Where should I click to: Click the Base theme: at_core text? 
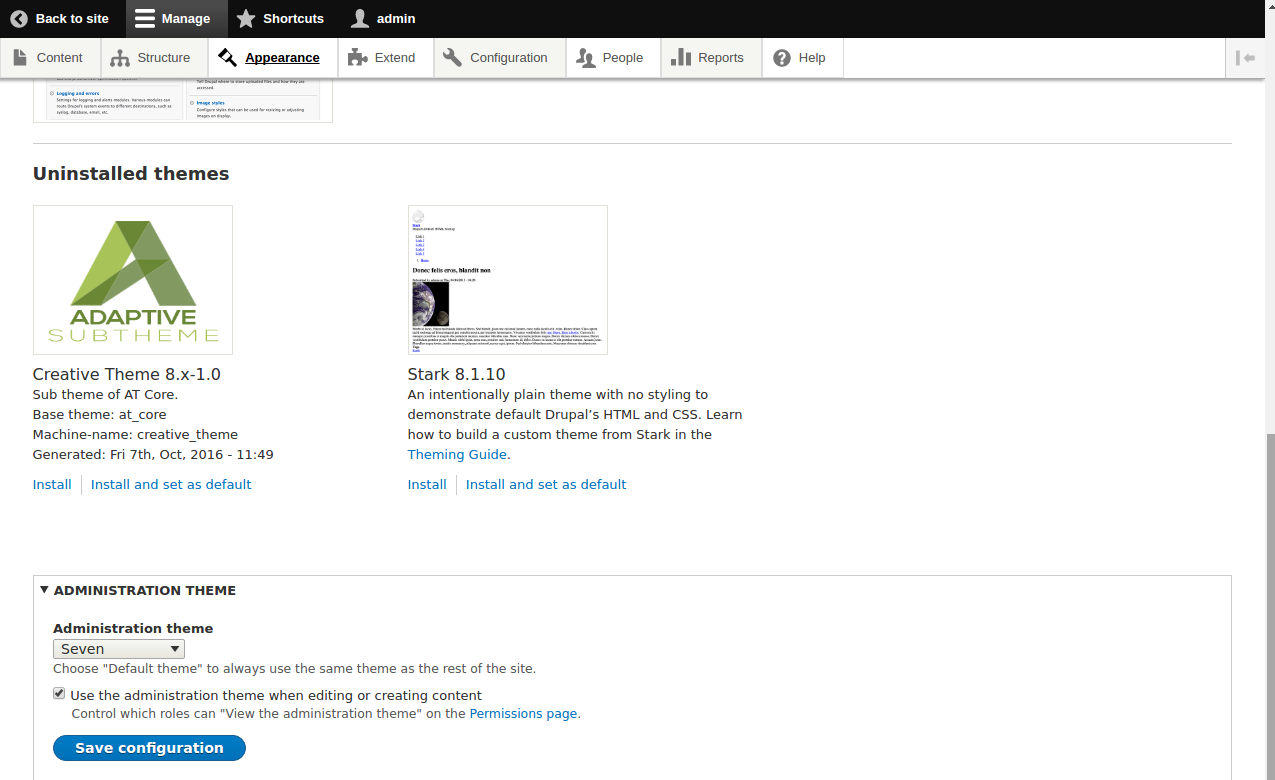coord(100,414)
